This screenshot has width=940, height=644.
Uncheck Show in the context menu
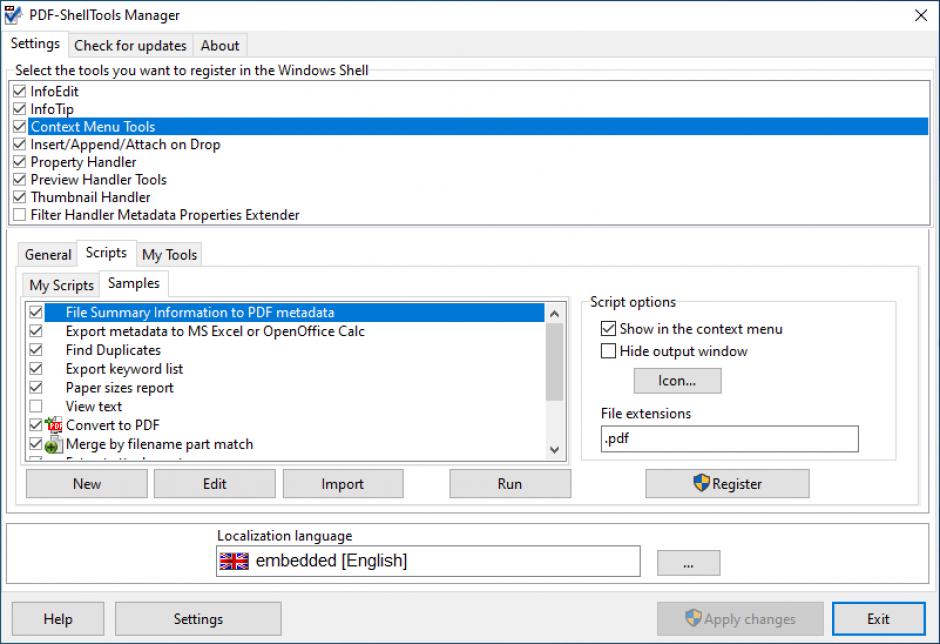click(x=608, y=329)
